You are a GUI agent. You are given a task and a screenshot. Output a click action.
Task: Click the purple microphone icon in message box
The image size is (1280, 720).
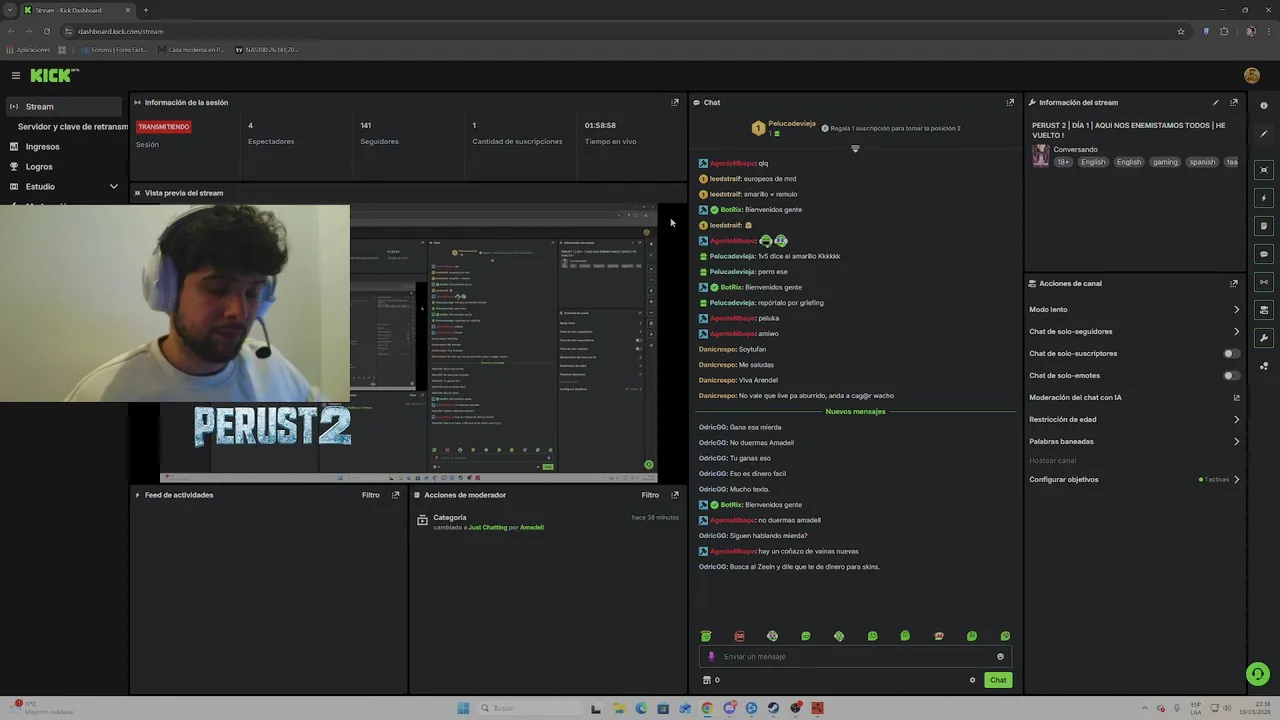[711, 657]
